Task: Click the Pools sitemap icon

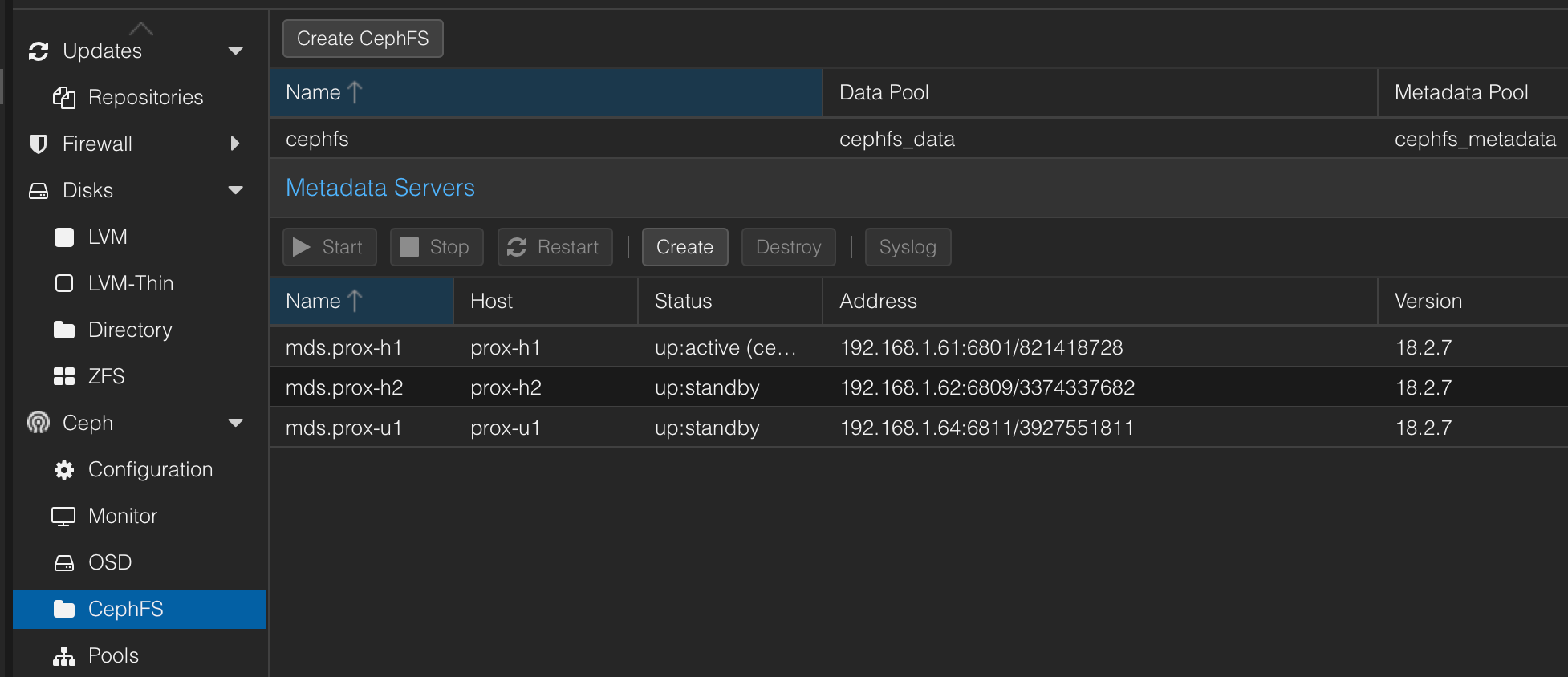Action: click(x=64, y=656)
